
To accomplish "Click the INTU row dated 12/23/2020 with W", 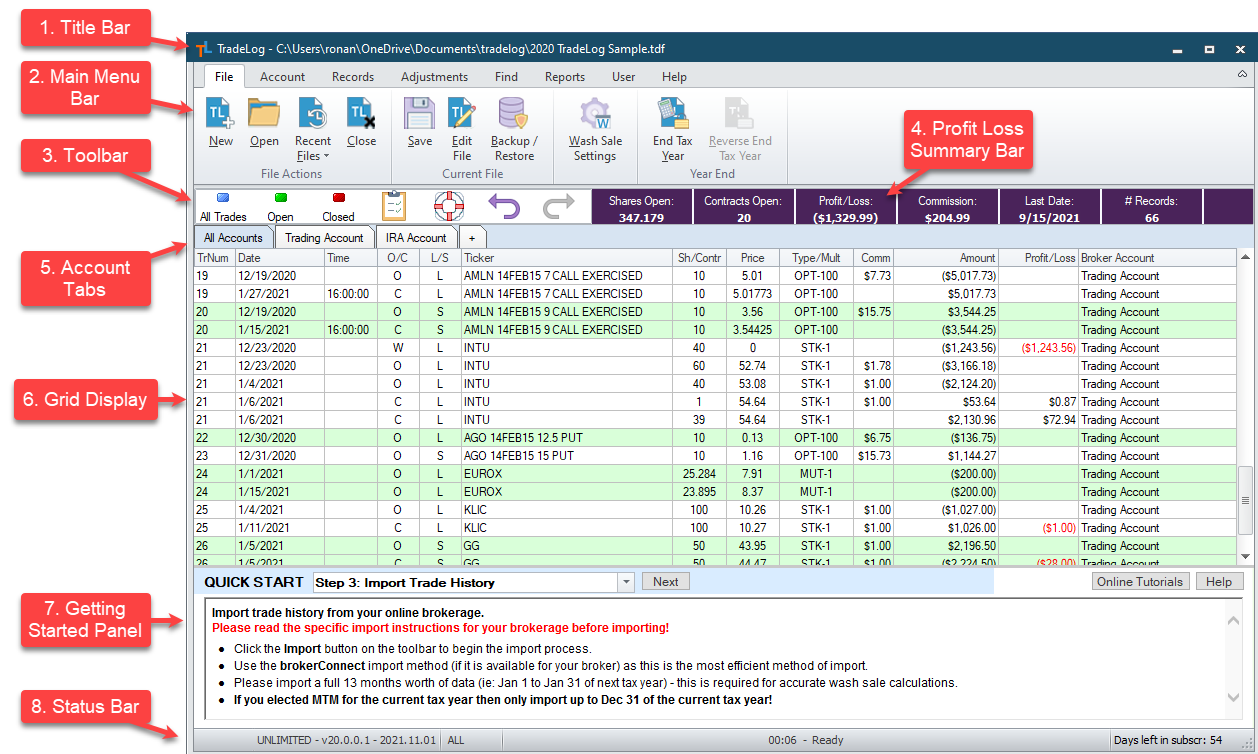I will [716, 348].
